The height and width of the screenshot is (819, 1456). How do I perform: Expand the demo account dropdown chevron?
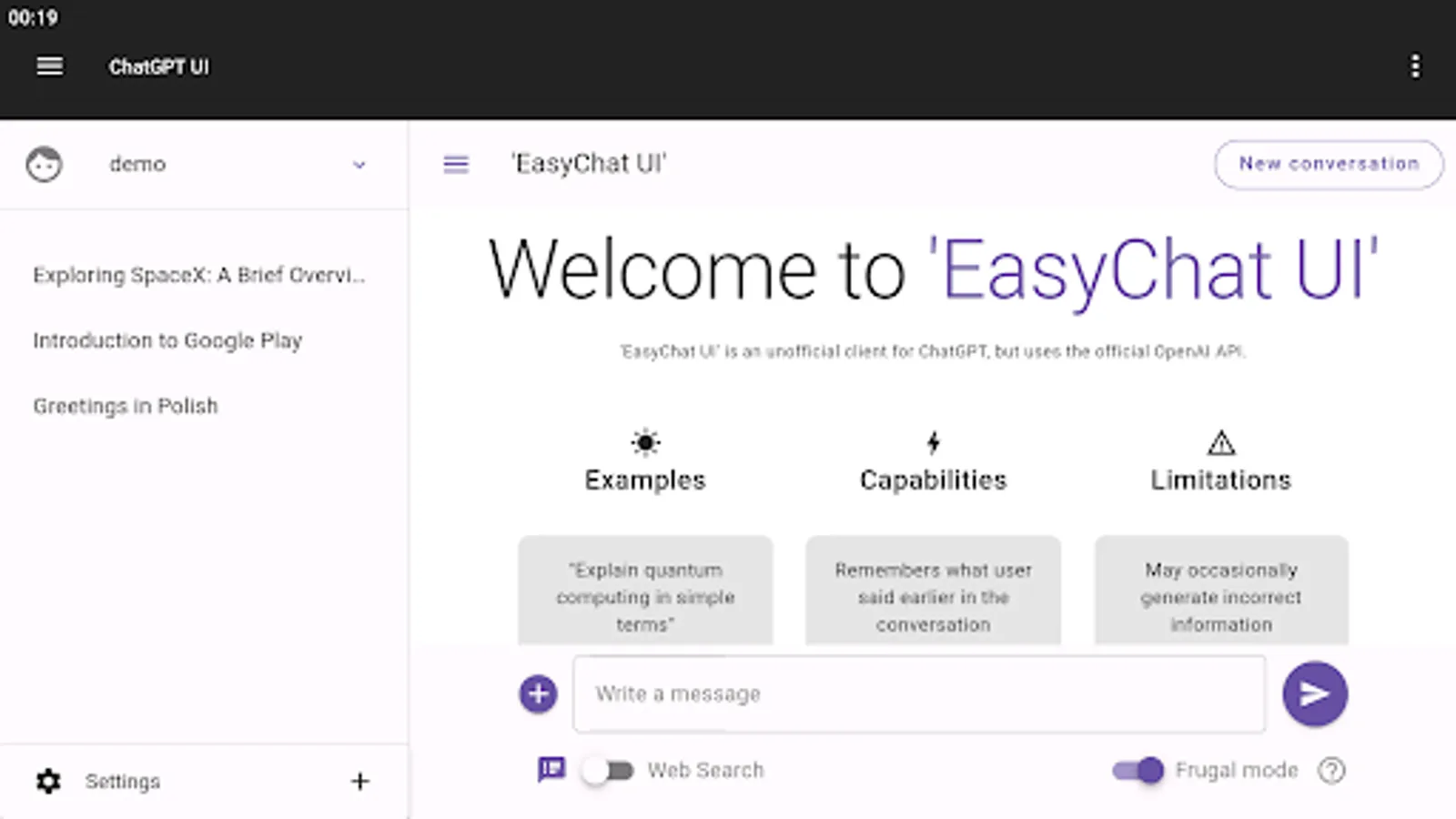(x=359, y=165)
